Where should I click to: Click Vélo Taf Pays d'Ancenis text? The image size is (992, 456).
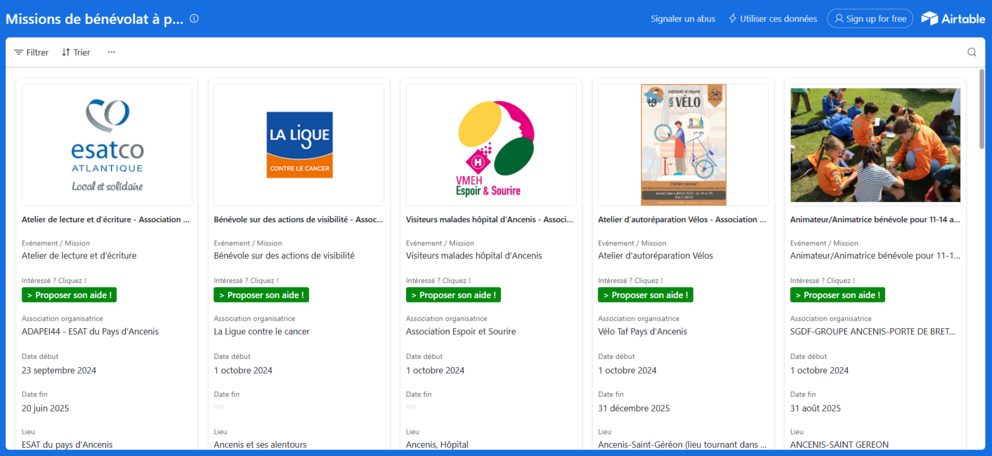point(642,331)
